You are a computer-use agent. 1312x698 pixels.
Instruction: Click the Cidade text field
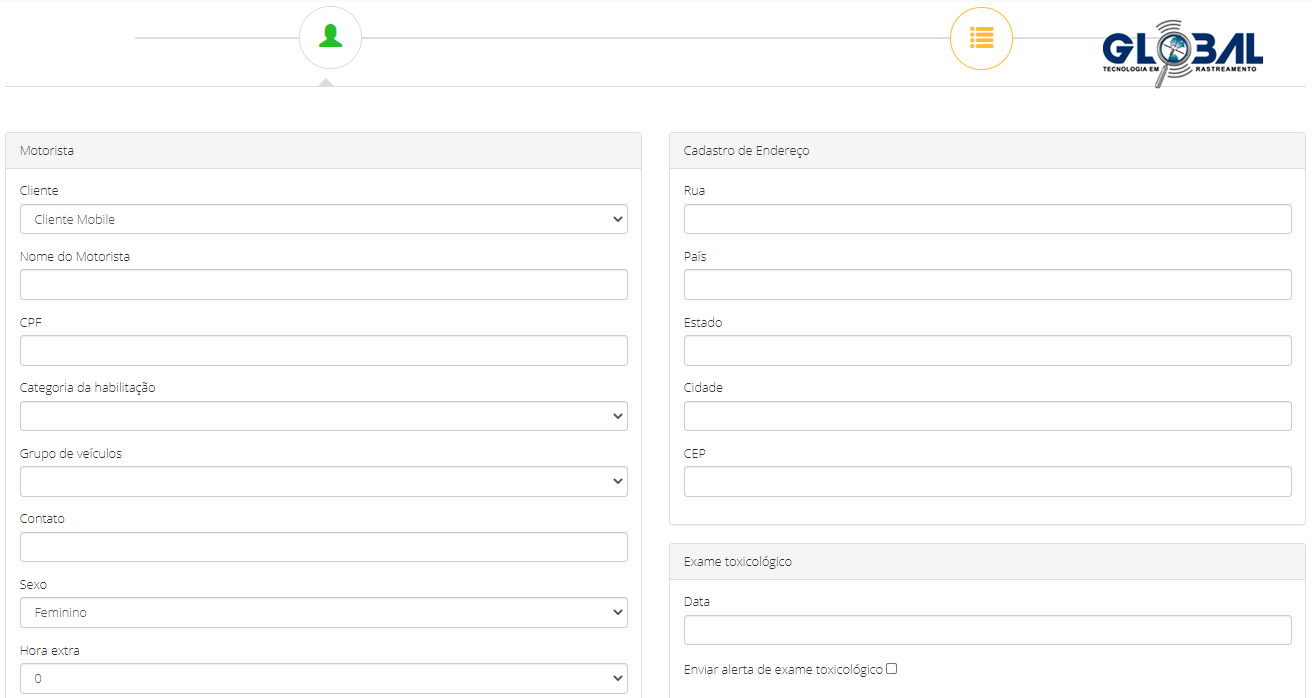tap(987, 416)
